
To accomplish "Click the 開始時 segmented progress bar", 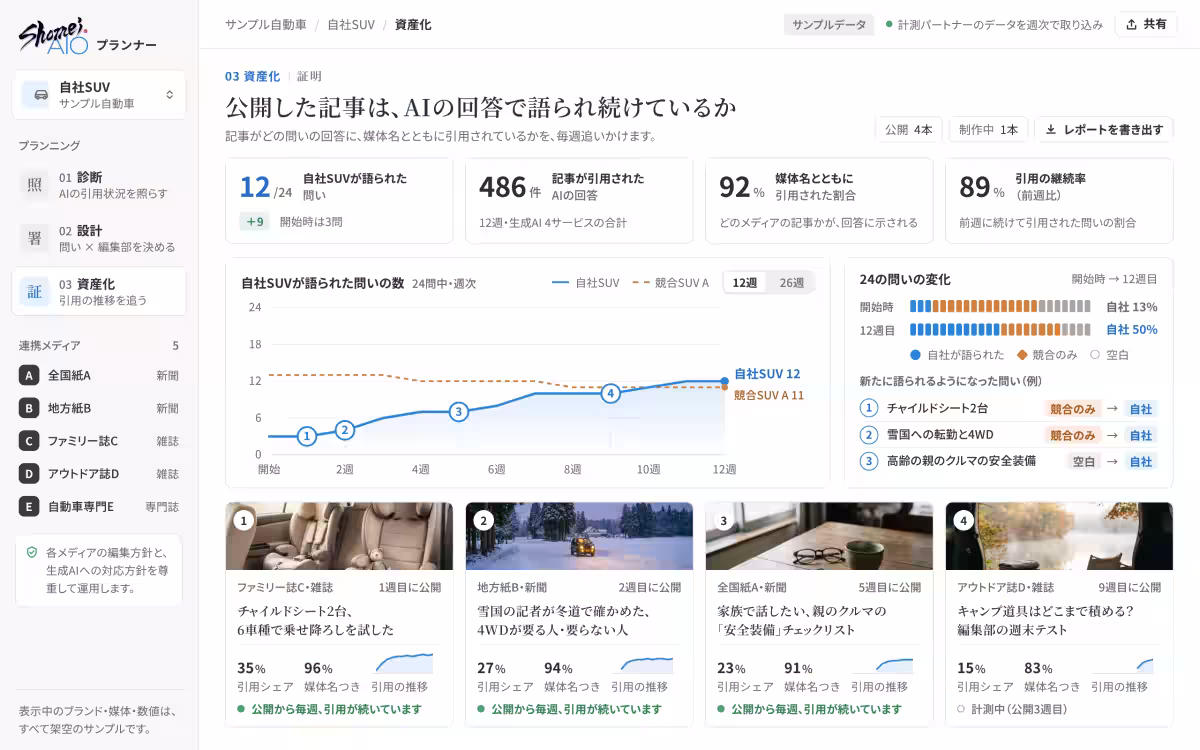I will tap(1000, 307).
